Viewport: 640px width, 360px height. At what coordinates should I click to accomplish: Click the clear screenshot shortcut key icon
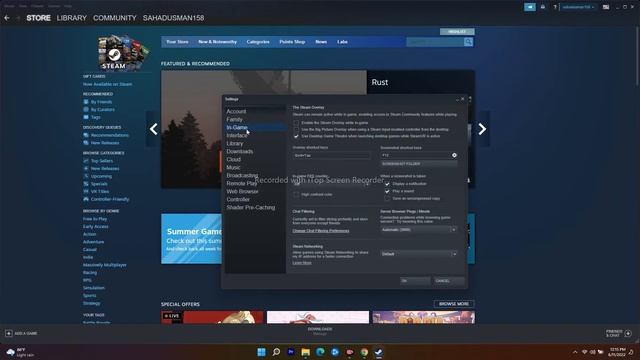[454, 155]
